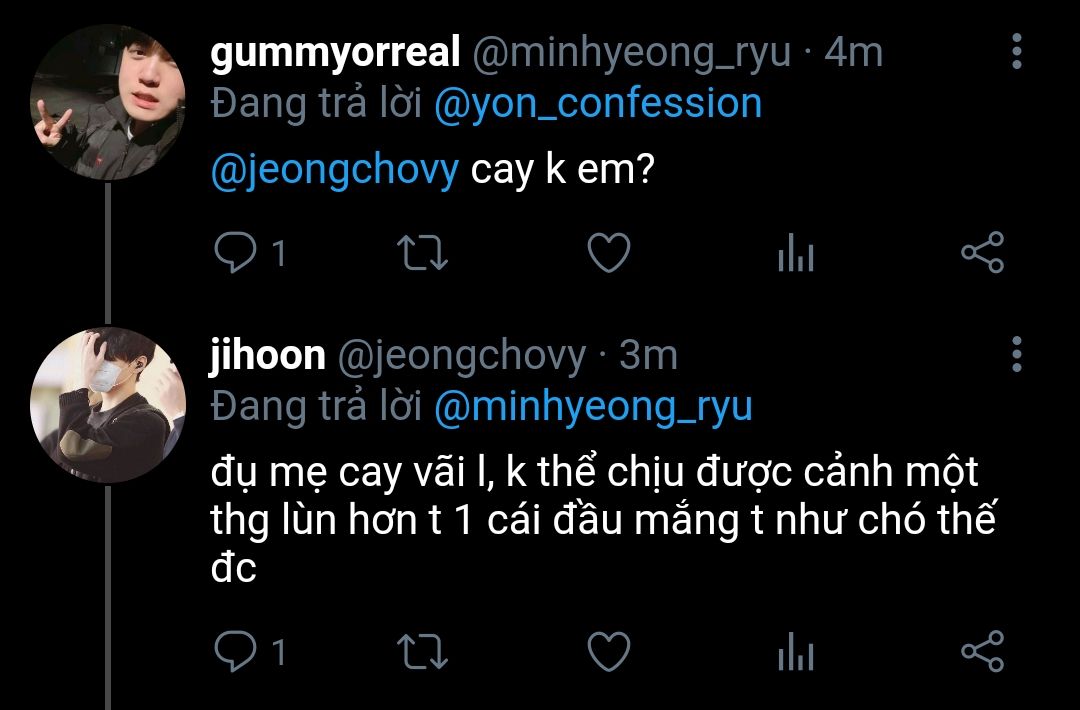The height and width of the screenshot is (710, 1080).
Task: Retweet gummyorreal's tweet
Action: tap(423, 253)
